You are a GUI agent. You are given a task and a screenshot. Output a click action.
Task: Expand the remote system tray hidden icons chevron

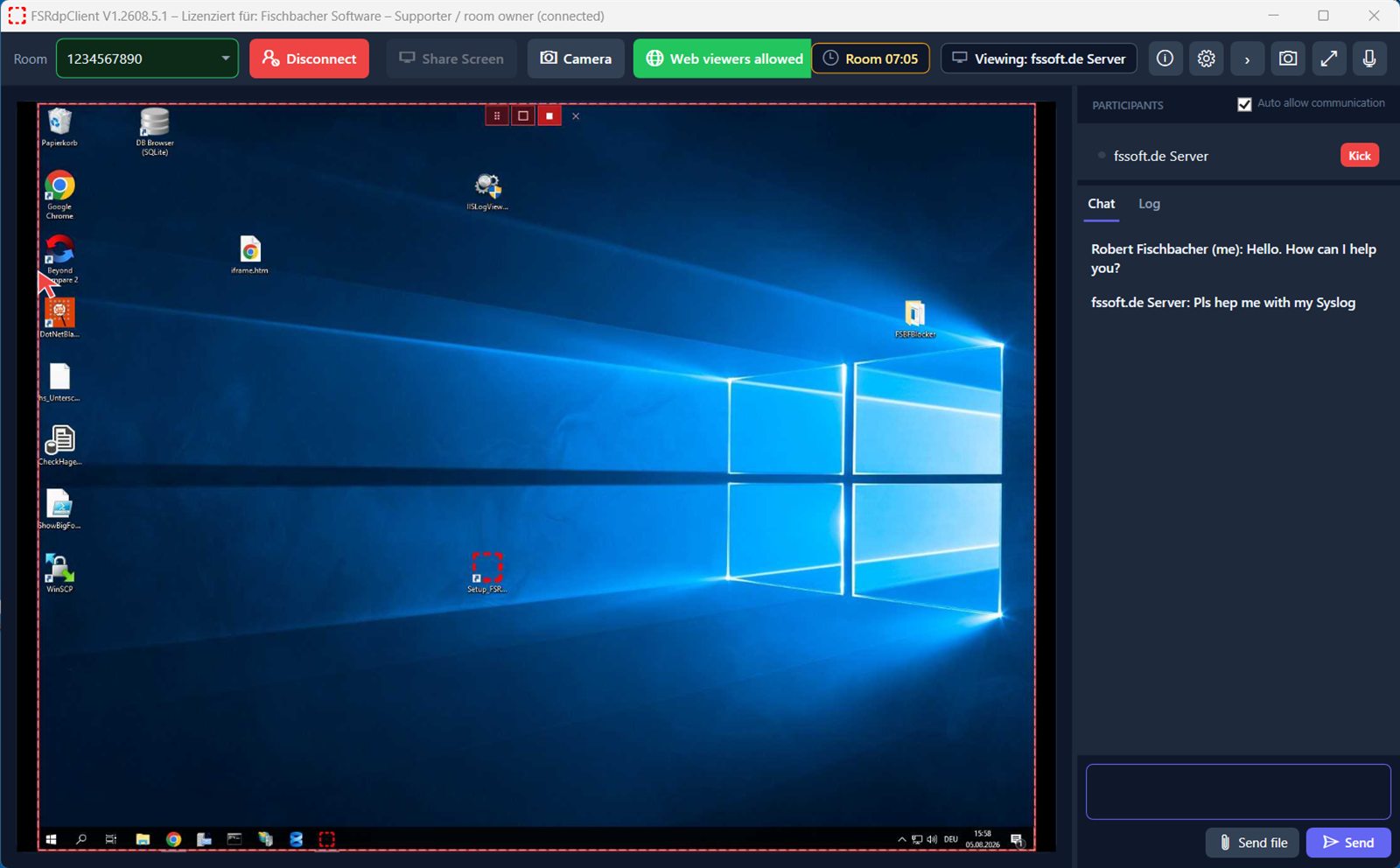pos(902,839)
